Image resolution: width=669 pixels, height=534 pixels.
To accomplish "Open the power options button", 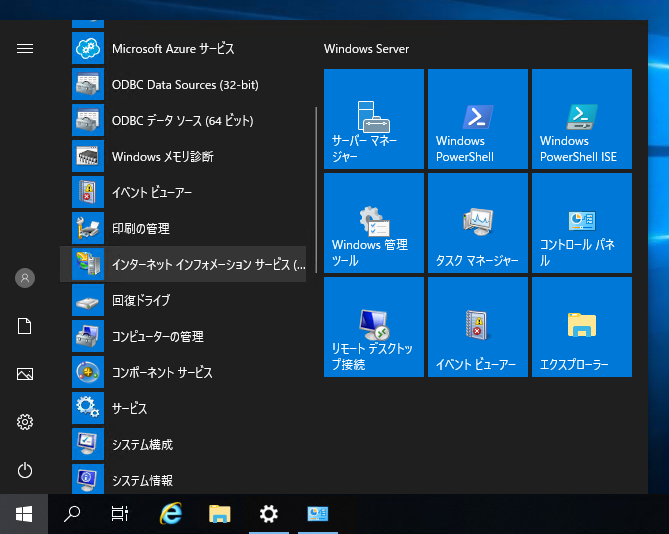I will point(25,470).
